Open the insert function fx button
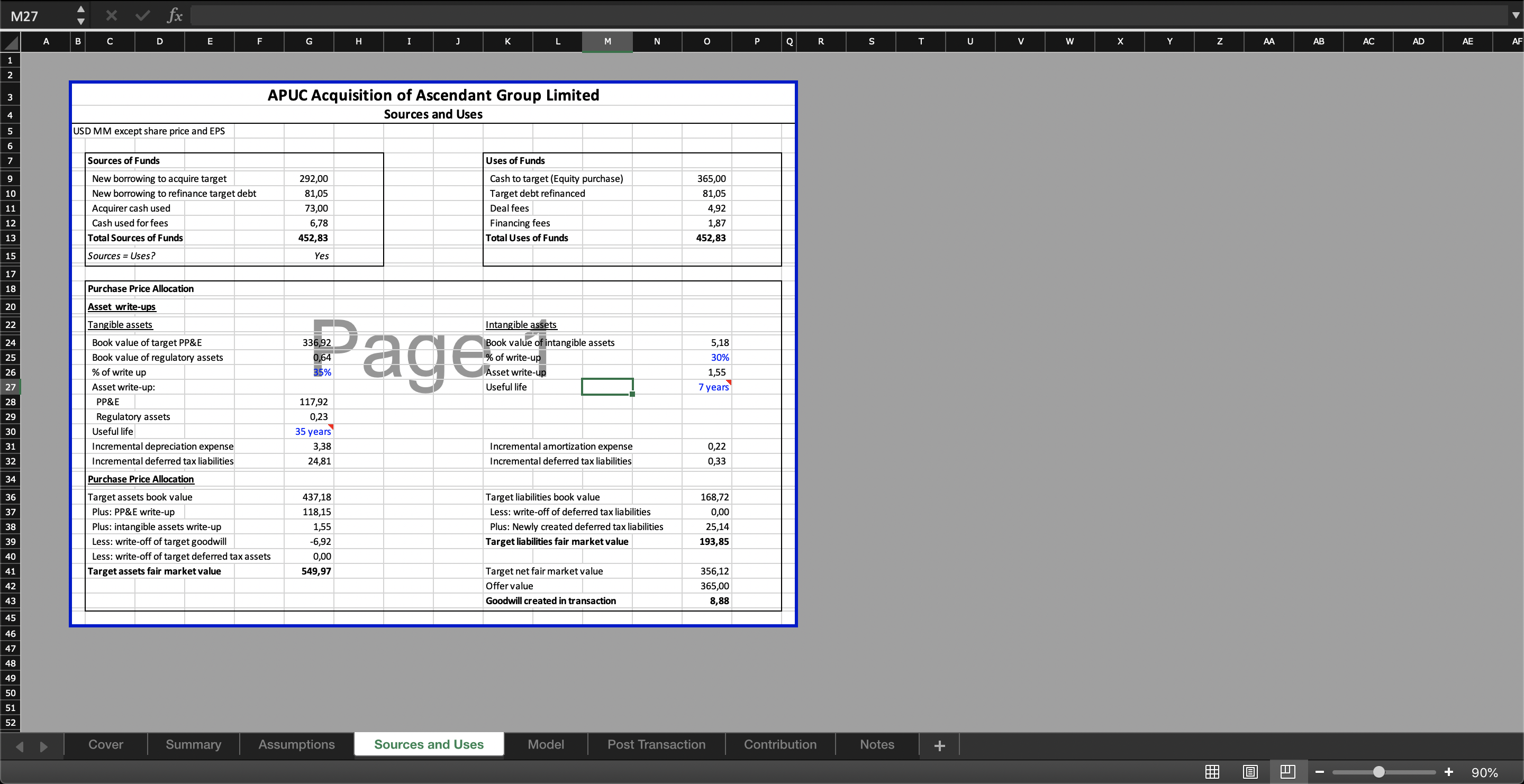 tap(175, 15)
